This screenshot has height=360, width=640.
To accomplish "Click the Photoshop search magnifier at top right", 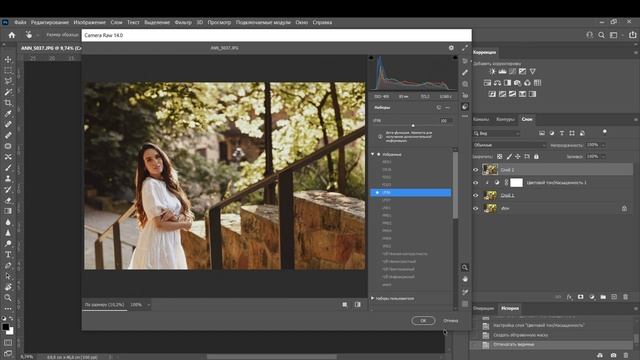I will [x=601, y=35].
